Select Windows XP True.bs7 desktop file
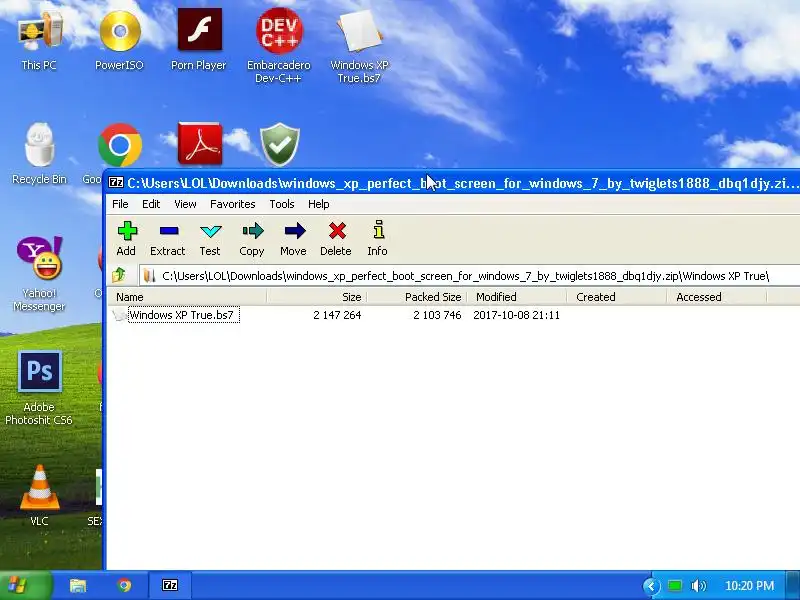The image size is (800, 600). click(x=359, y=46)
